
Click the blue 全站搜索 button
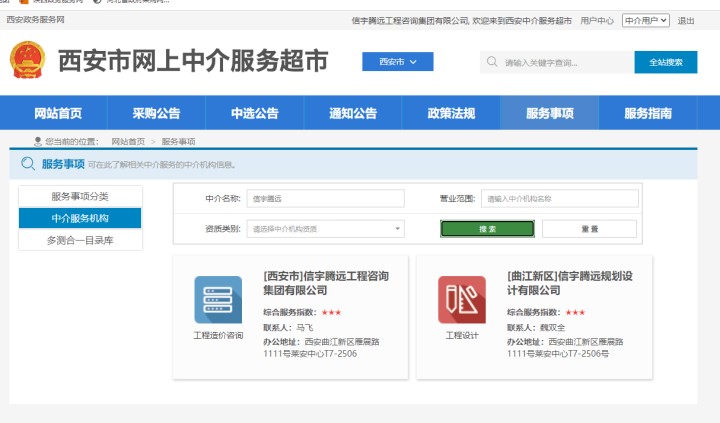click(666, 62)
